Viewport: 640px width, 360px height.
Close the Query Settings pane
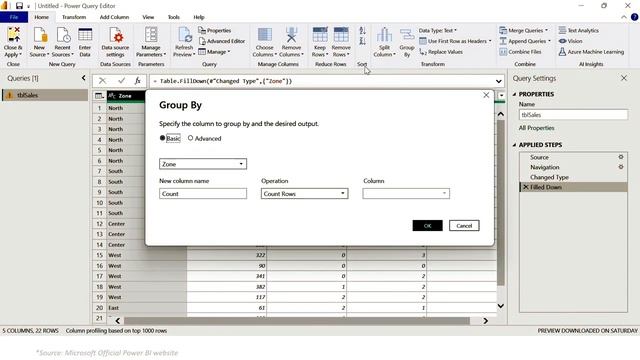[x=624, y=78]
